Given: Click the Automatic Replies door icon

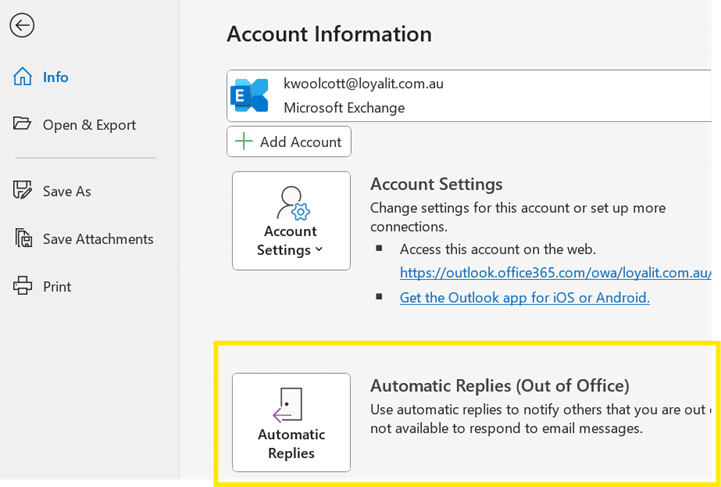Looking at the screenshot, I should coord(288,405).
